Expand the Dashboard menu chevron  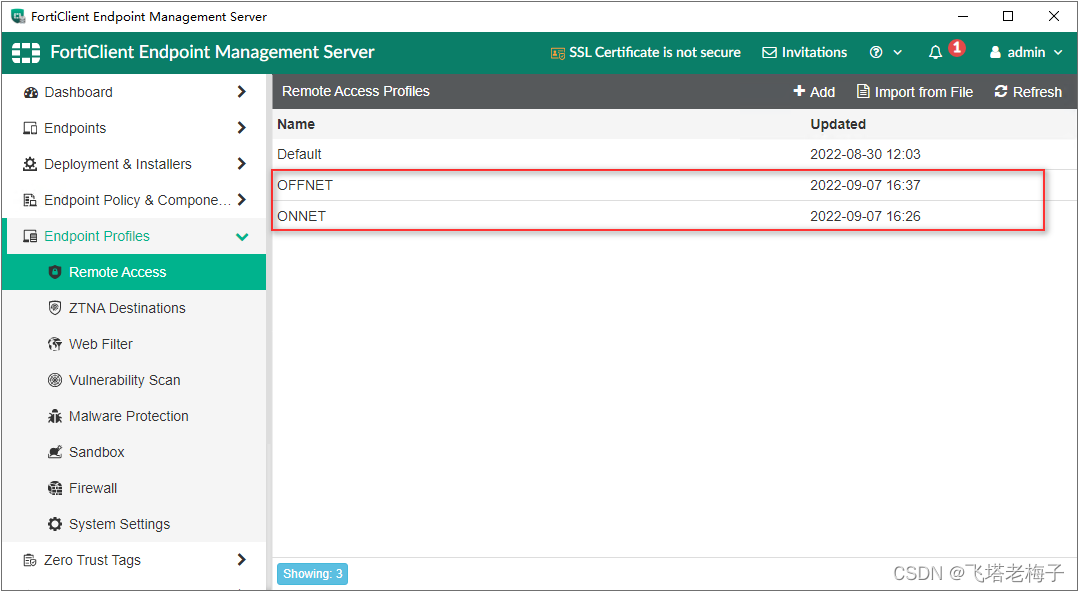[242, 92]
